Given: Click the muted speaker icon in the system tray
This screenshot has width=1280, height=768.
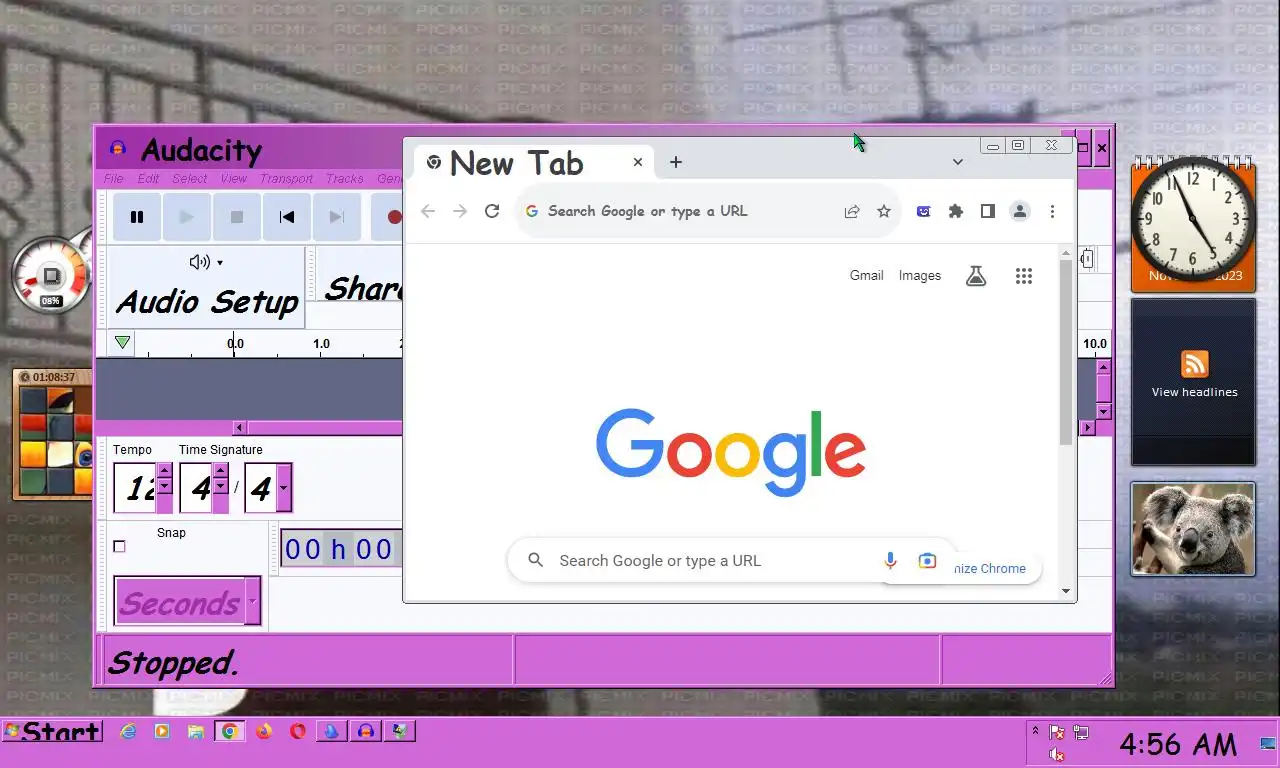Looking at the screenshot, I should point(1056,754).
